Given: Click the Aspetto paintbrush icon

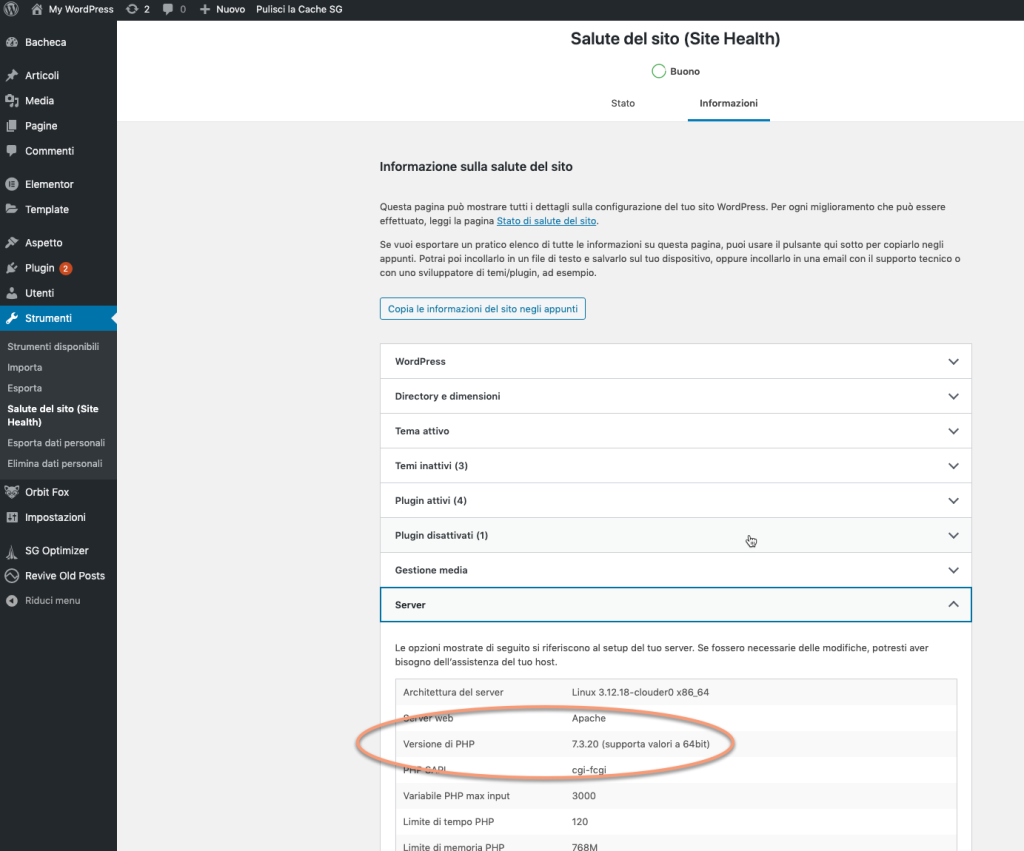Looking at the screenshot, I should pyautogui.click(x=12, y=242).
